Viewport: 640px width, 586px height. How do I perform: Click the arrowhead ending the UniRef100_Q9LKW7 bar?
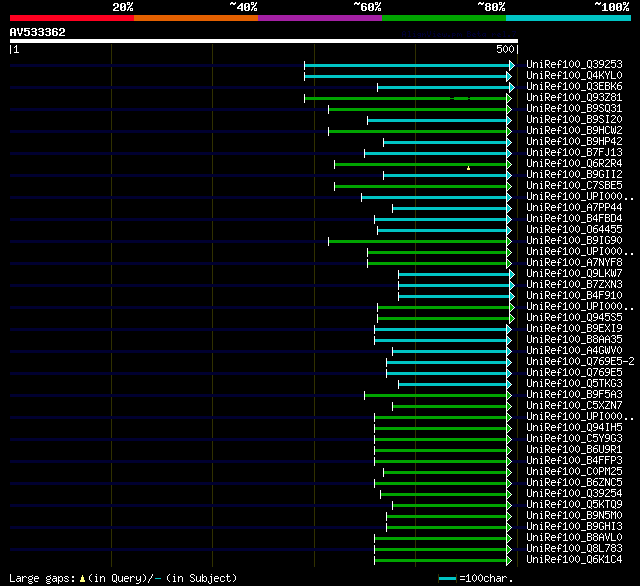(512, 275)
